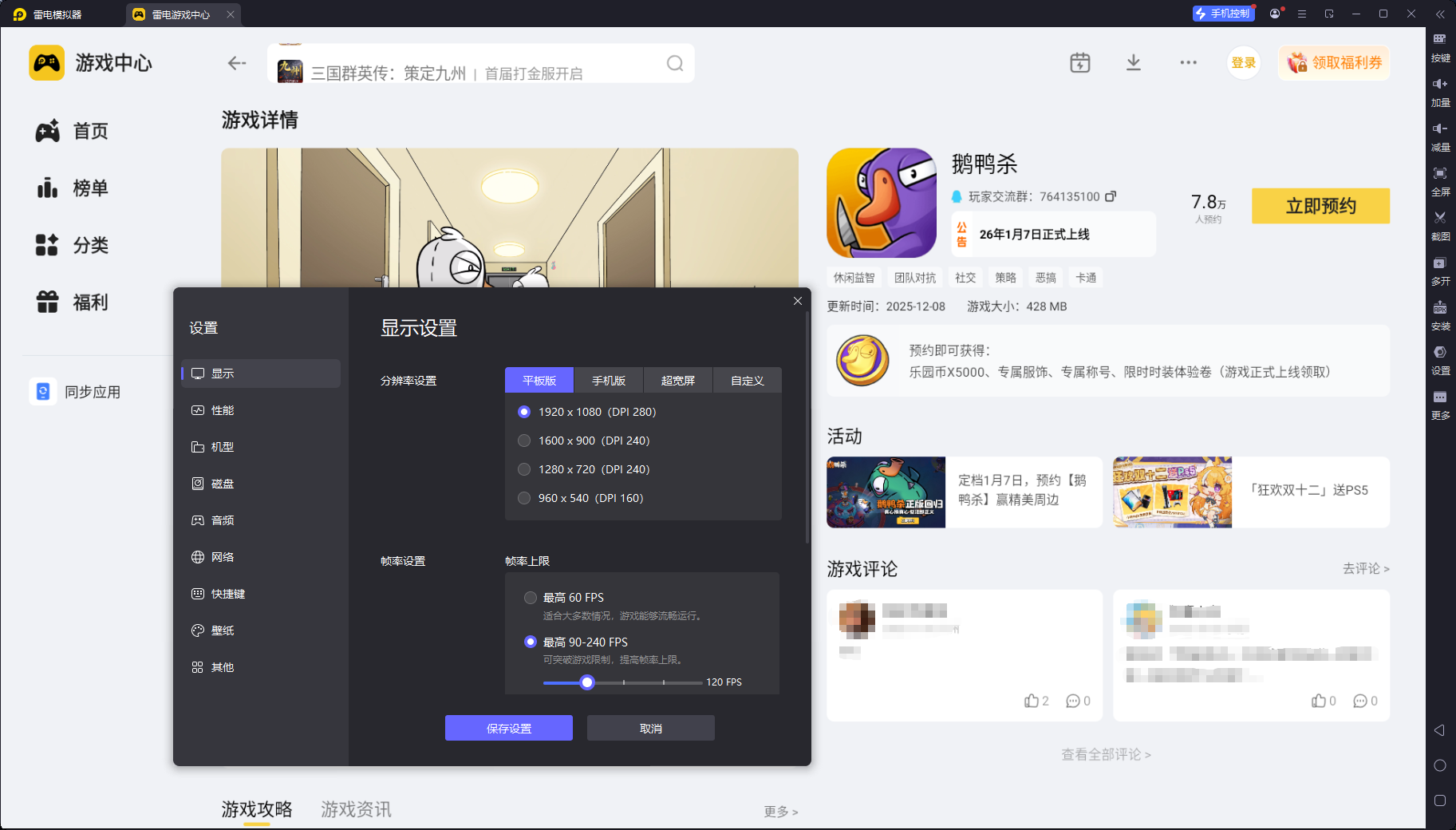Viewport: 1456px width, 830px height.
Task: Go to 分类 in left navigation
Action: tap(72, 245)
